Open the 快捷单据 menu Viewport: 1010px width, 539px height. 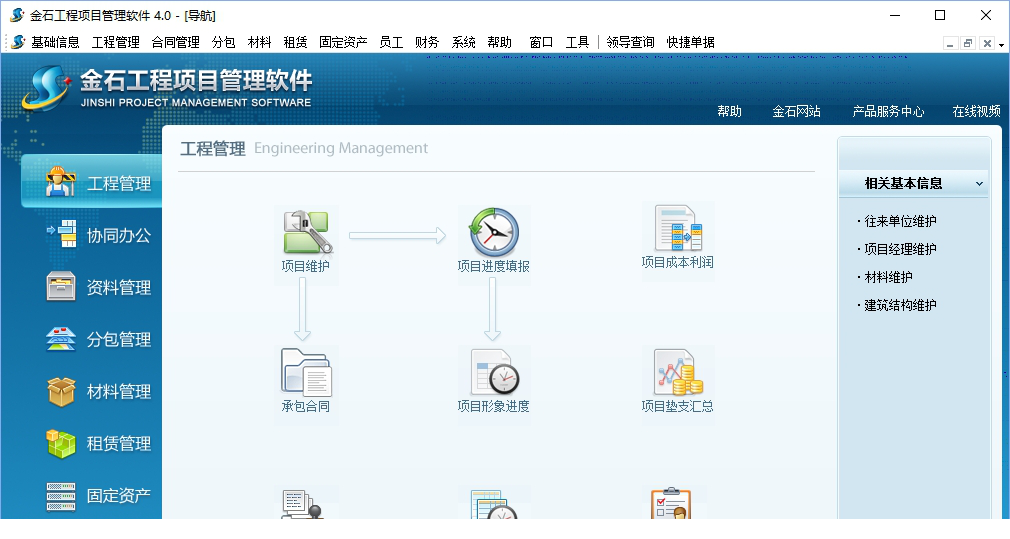[x=691, y=43]
